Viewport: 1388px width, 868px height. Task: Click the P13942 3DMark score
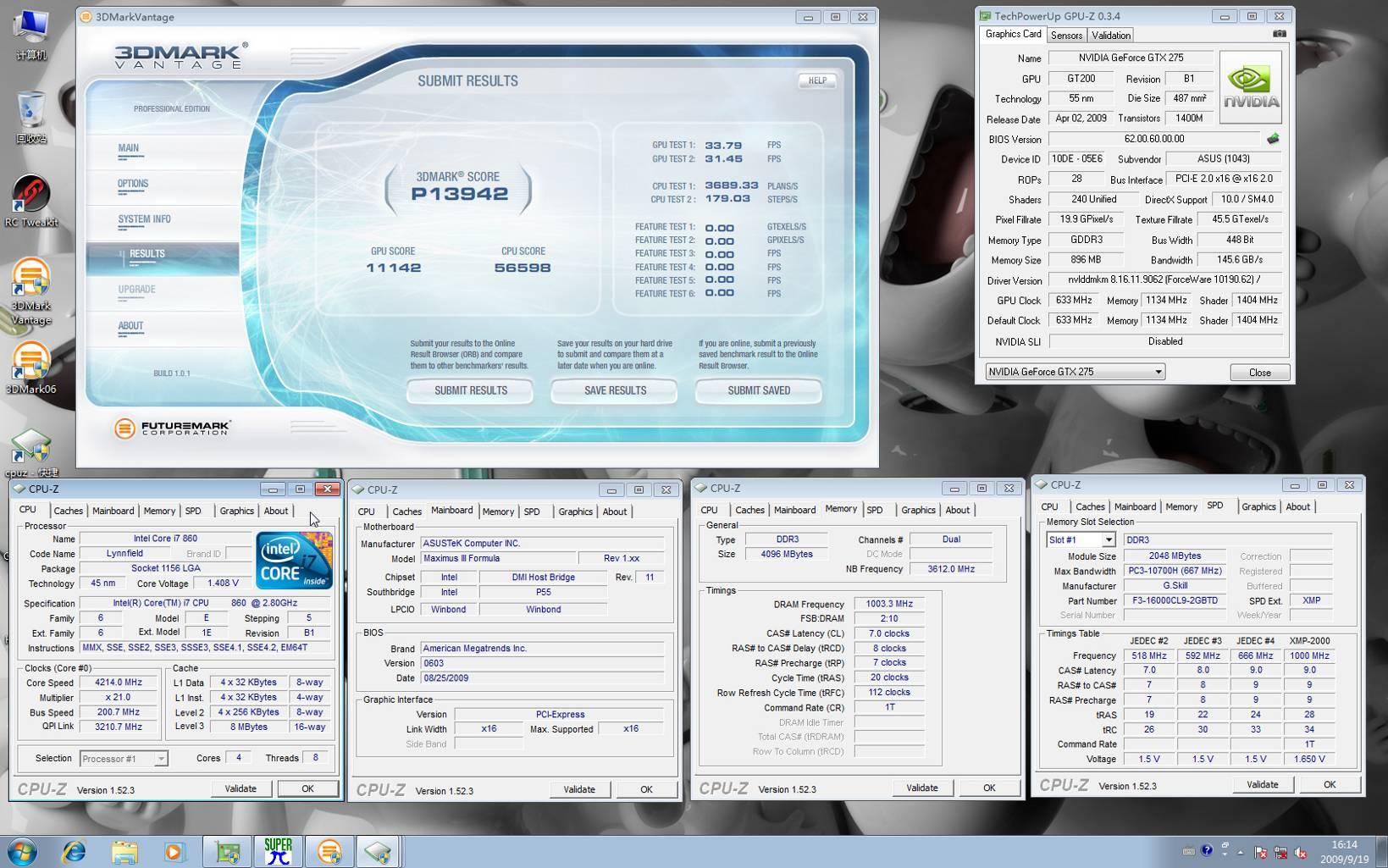[460, 194]
